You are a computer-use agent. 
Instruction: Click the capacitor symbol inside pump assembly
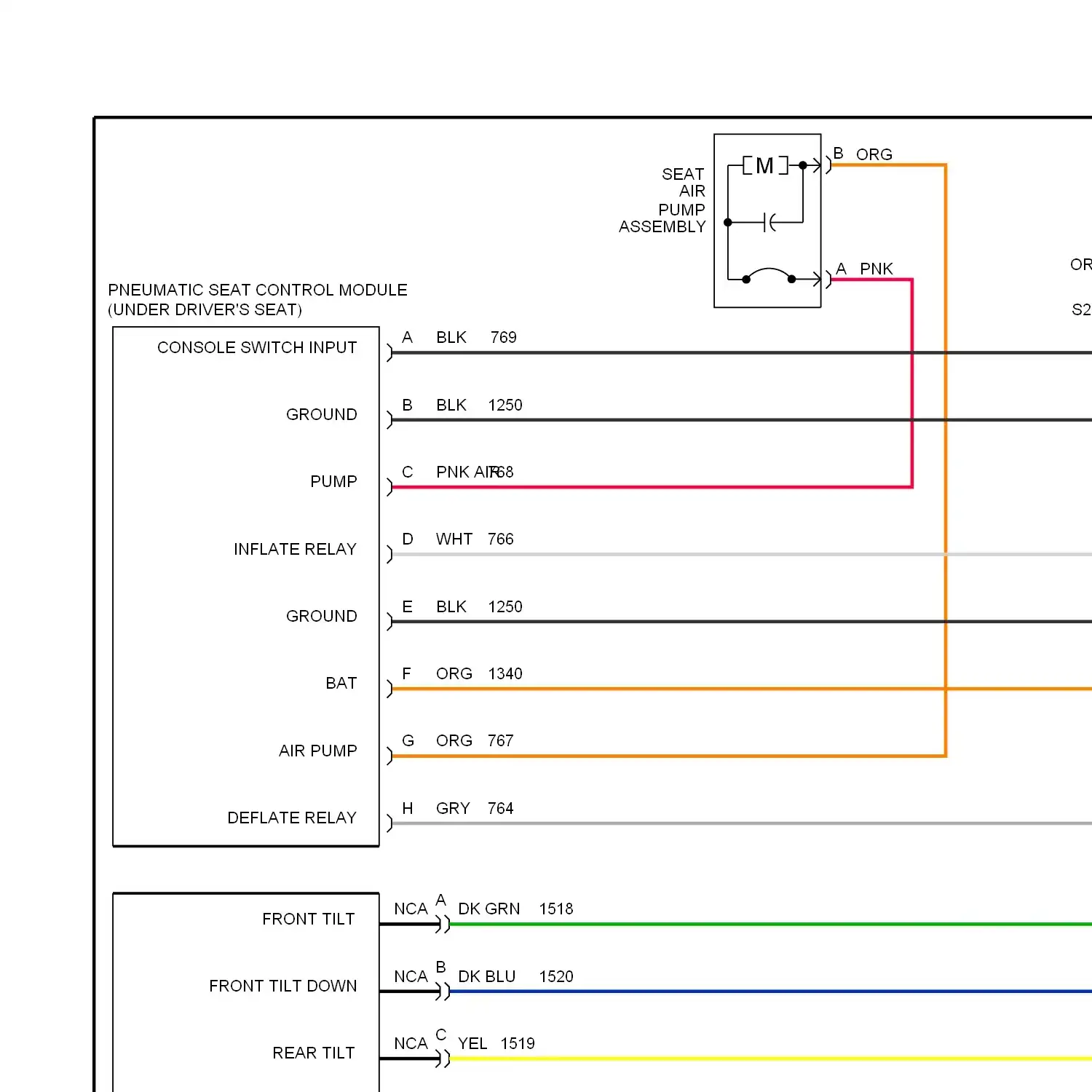769,222
